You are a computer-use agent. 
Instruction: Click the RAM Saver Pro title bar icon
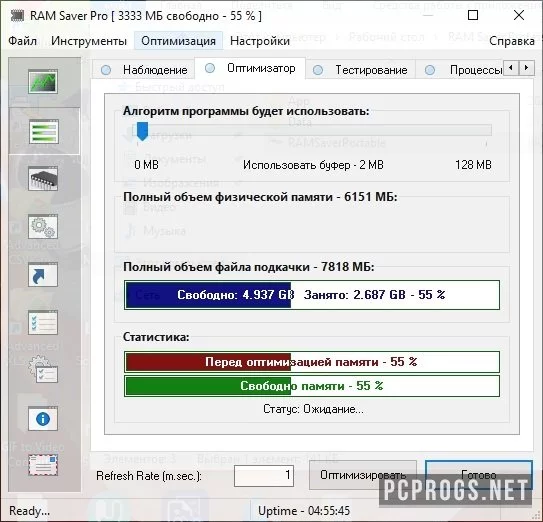point(17,16)
